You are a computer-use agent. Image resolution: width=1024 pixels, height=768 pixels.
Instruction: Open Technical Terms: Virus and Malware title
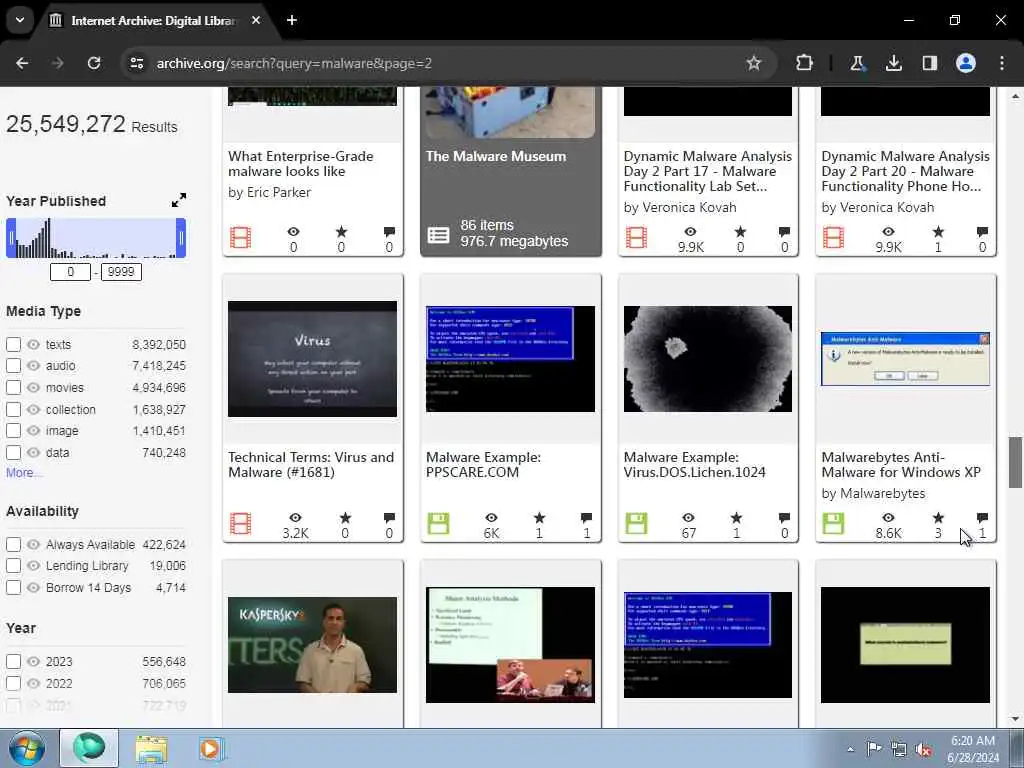click(x=311, y=464)
